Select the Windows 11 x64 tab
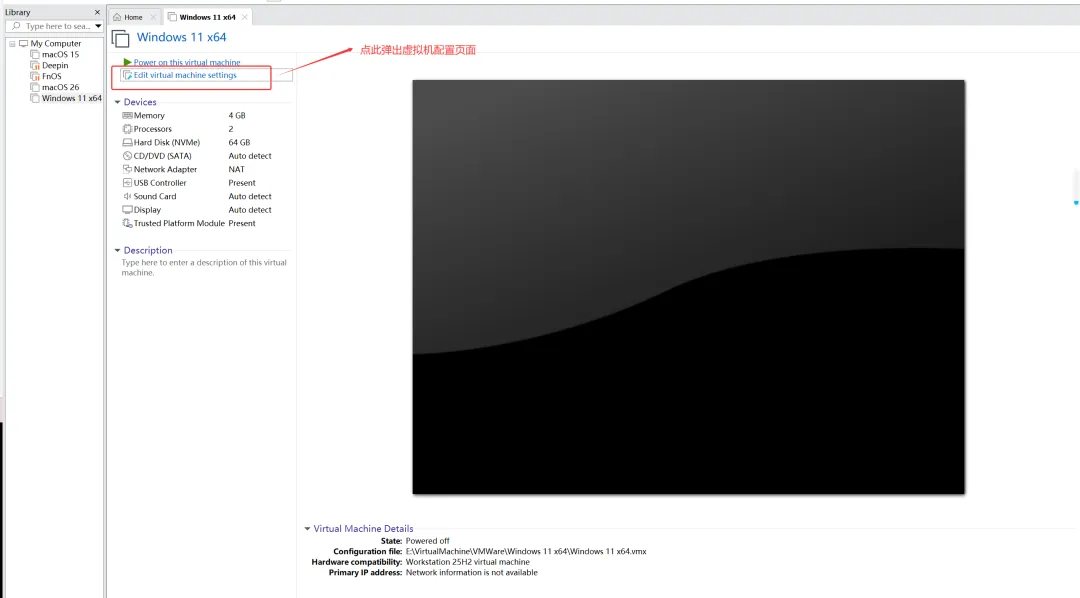 point(207,17)
